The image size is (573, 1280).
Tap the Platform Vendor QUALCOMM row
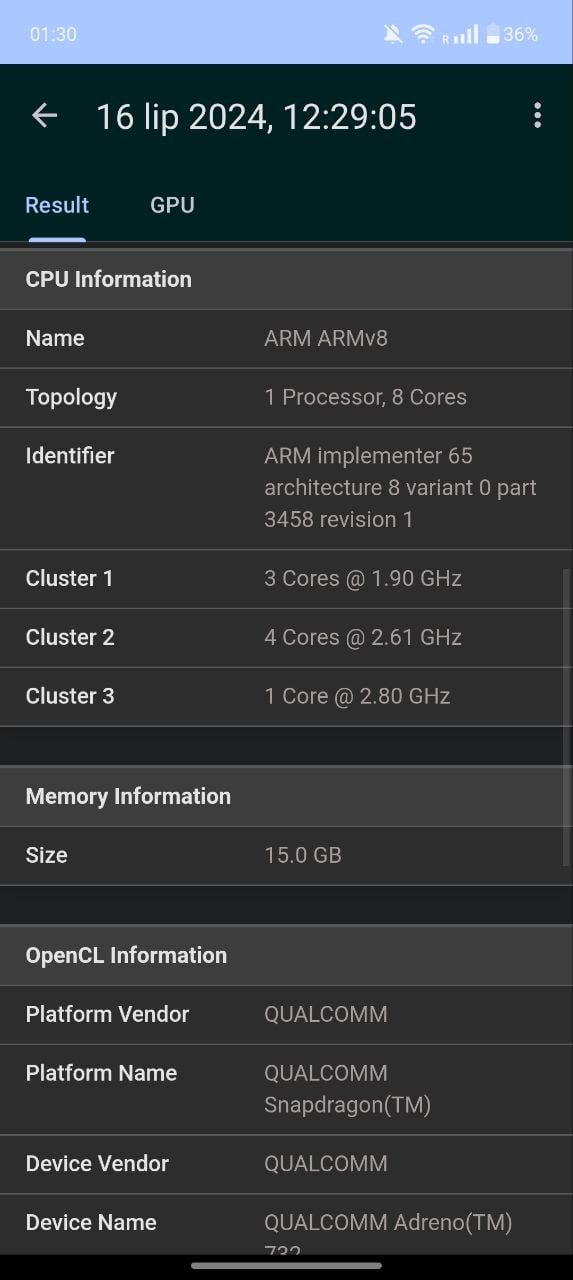coord(286,1015)
